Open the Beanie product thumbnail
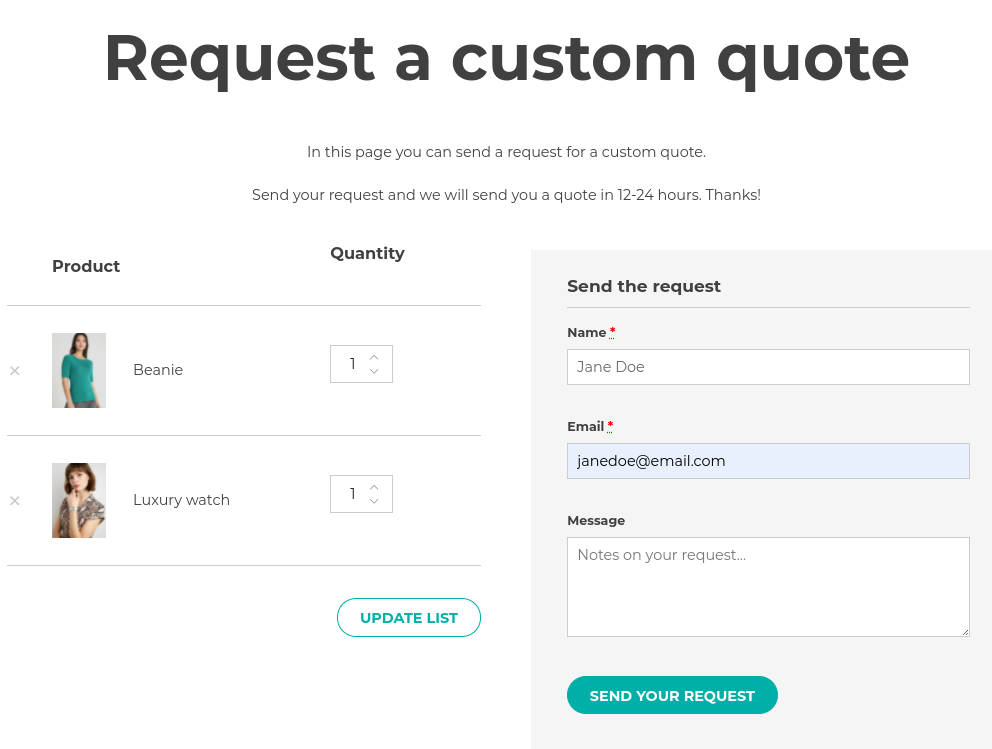This screenshot has height=749, width=992. pyautogui.click(x=79, y=371)
